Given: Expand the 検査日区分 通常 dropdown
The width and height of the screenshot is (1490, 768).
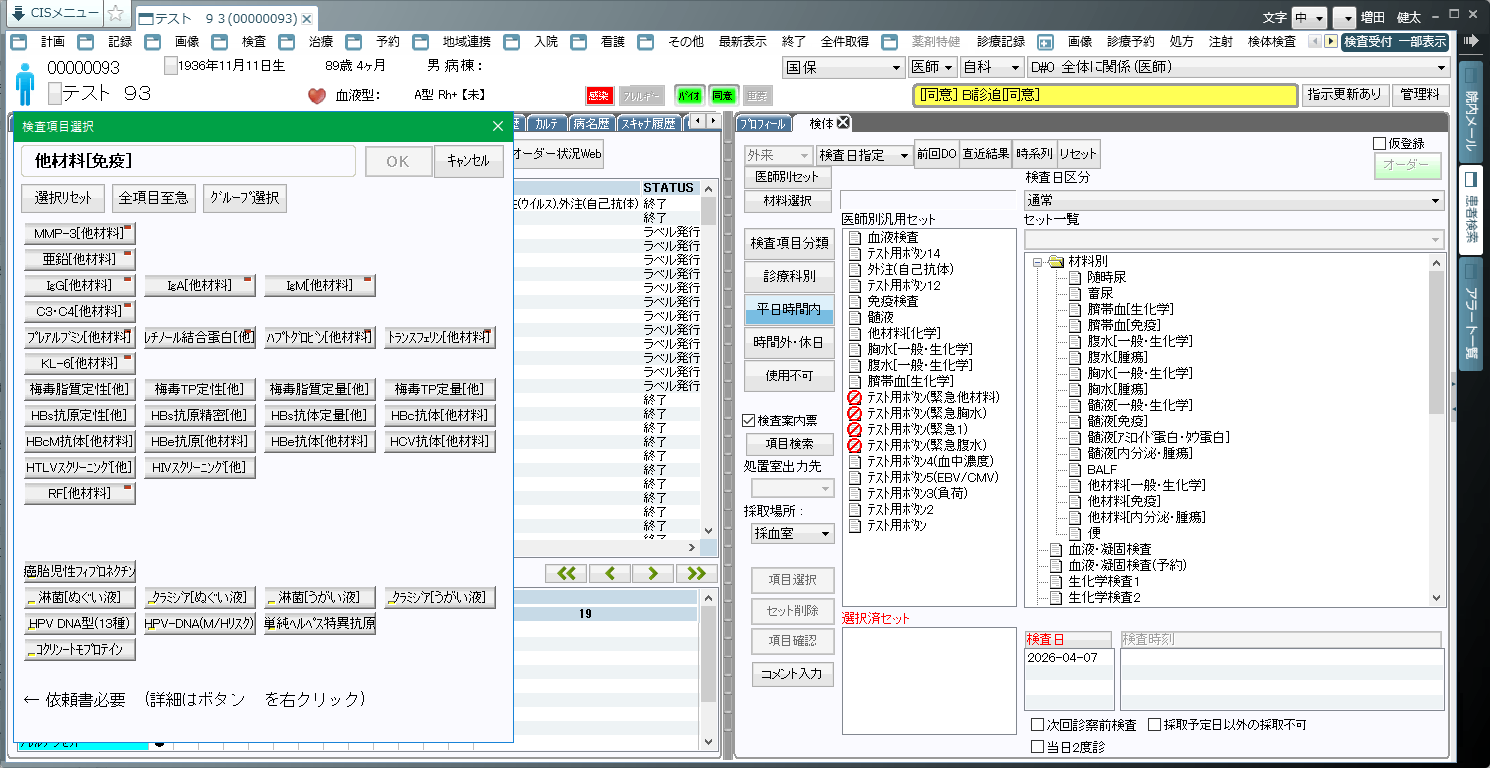Looking at the screenshot, I should pyautogui.click(x=1235, y=201).
